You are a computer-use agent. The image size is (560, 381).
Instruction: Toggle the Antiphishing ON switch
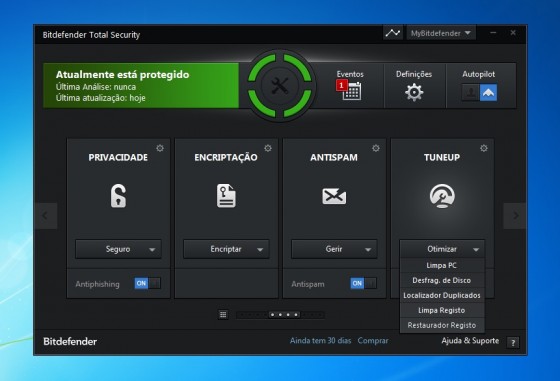click(x=148, y=284)
